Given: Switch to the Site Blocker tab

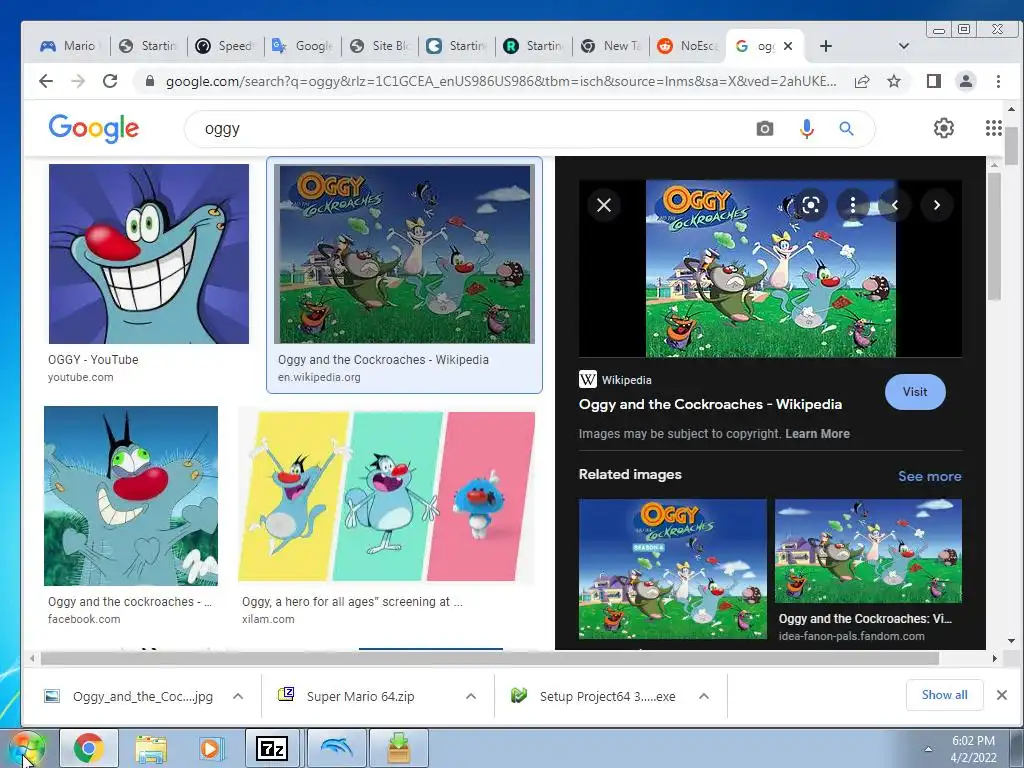Looking at the screenshot, I should coord(380,46).
